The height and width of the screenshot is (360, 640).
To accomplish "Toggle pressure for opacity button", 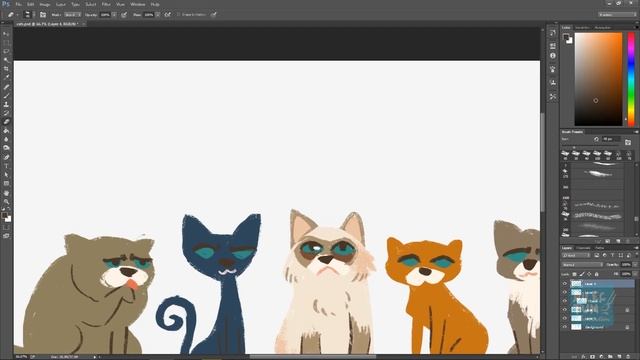I will [x=124, y=15].
